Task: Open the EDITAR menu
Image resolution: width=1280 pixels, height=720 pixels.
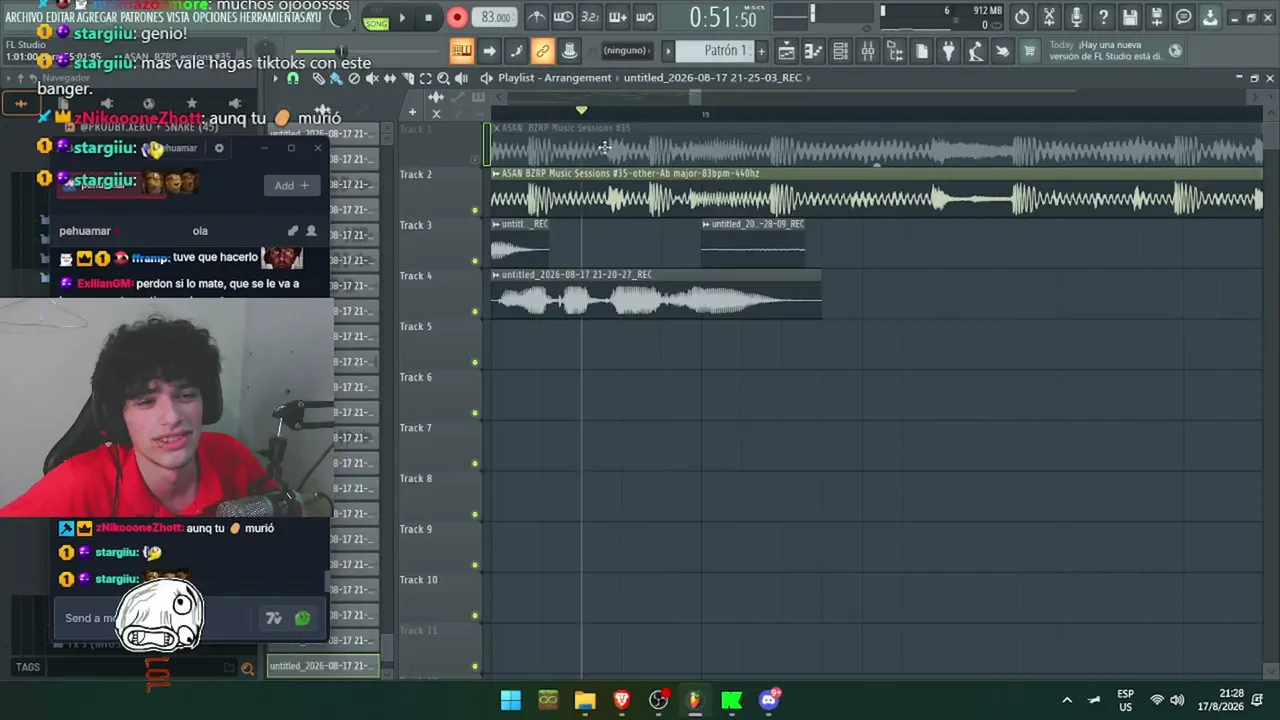Action: (x=62, y=17)
